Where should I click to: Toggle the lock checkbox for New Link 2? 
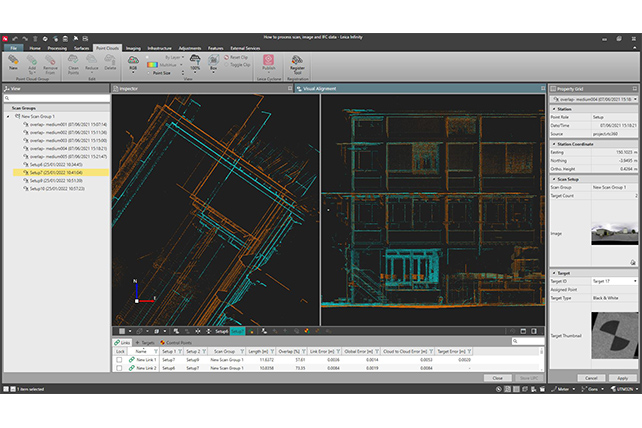[120, 368]
